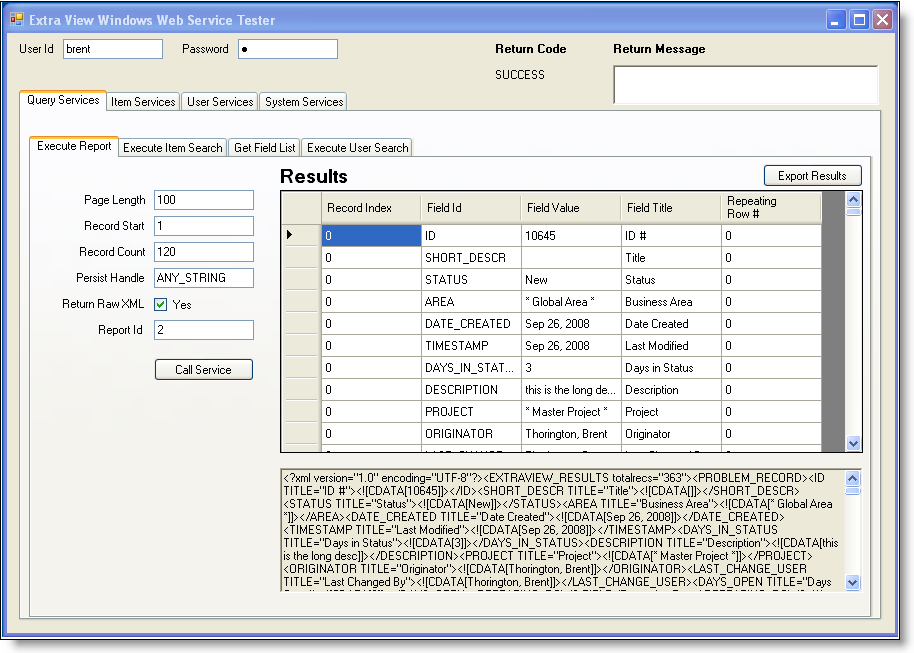
Task: Select the cell with value 10645
Action: pyautogui.click(x=571, y=236)
